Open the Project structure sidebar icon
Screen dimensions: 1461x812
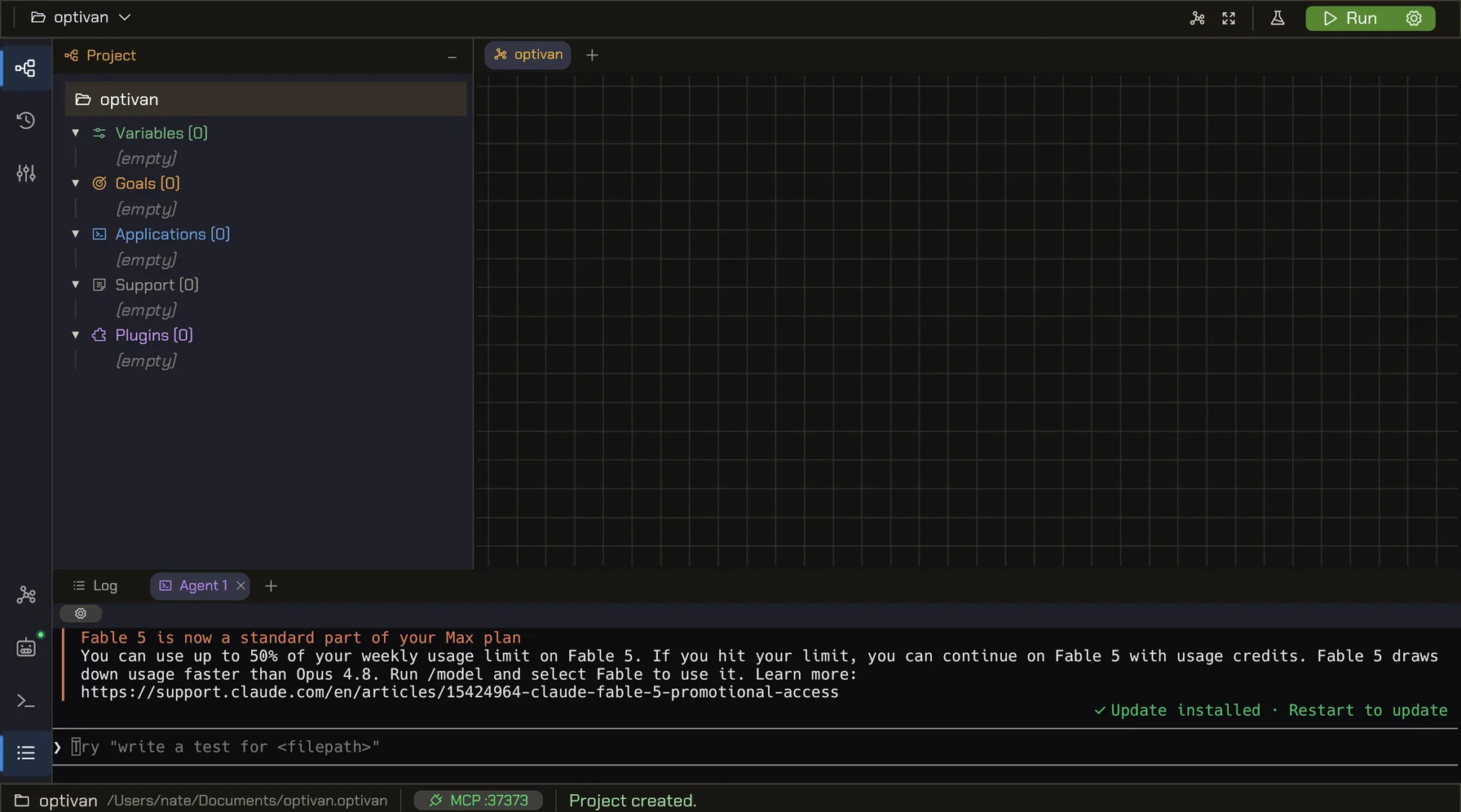tap(25, 68)
